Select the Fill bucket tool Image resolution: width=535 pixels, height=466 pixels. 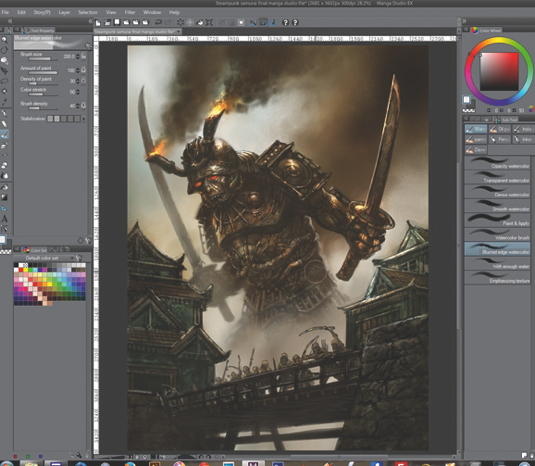point(4,187)
